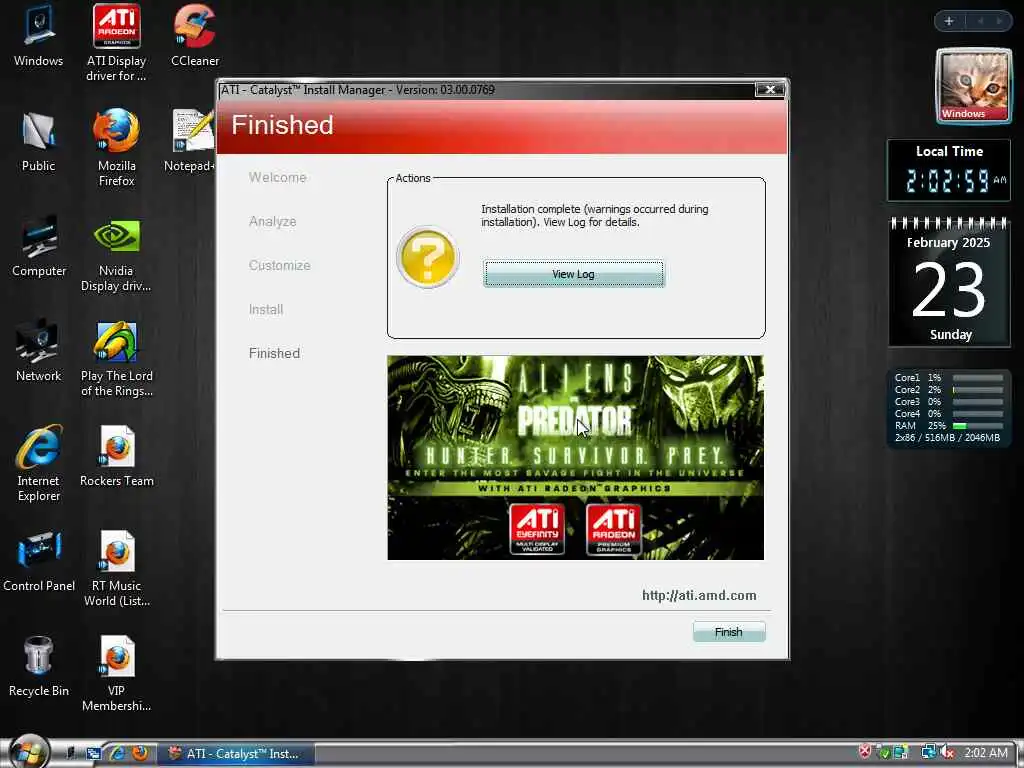Click the sidebar next page arrow
The height and width of the screenshot is (768, 1024).
[999, 21]
